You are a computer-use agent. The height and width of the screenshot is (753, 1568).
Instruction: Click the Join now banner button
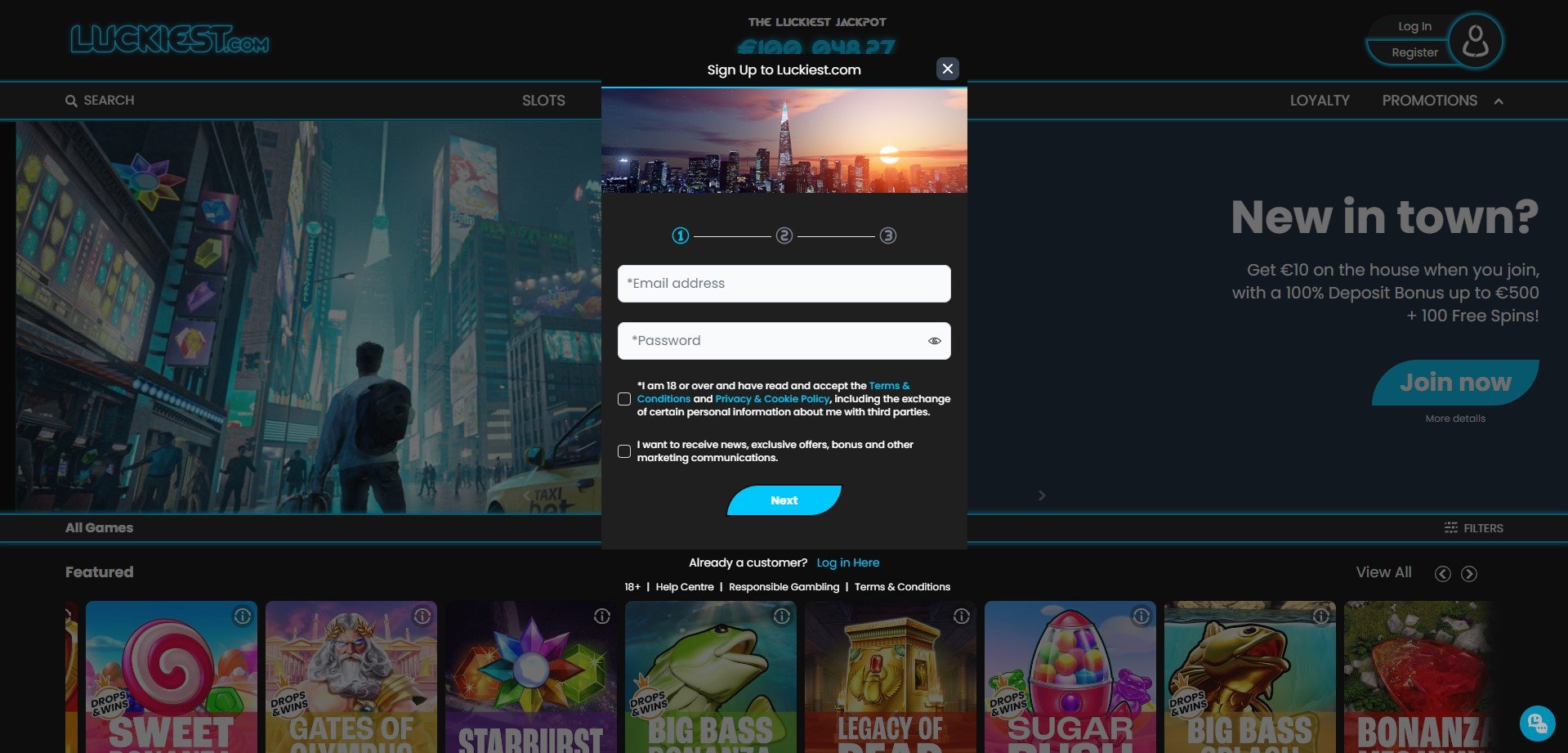click(1455, 383)
